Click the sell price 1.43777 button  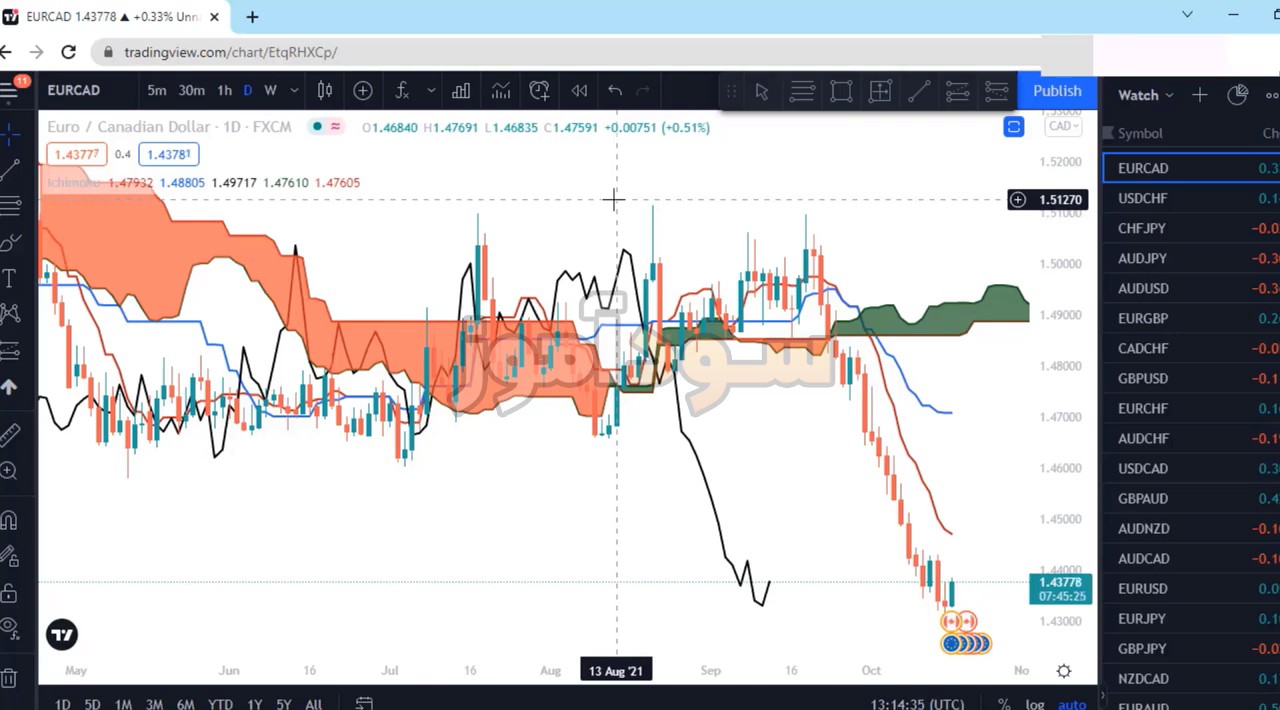[x=76, y=154]
